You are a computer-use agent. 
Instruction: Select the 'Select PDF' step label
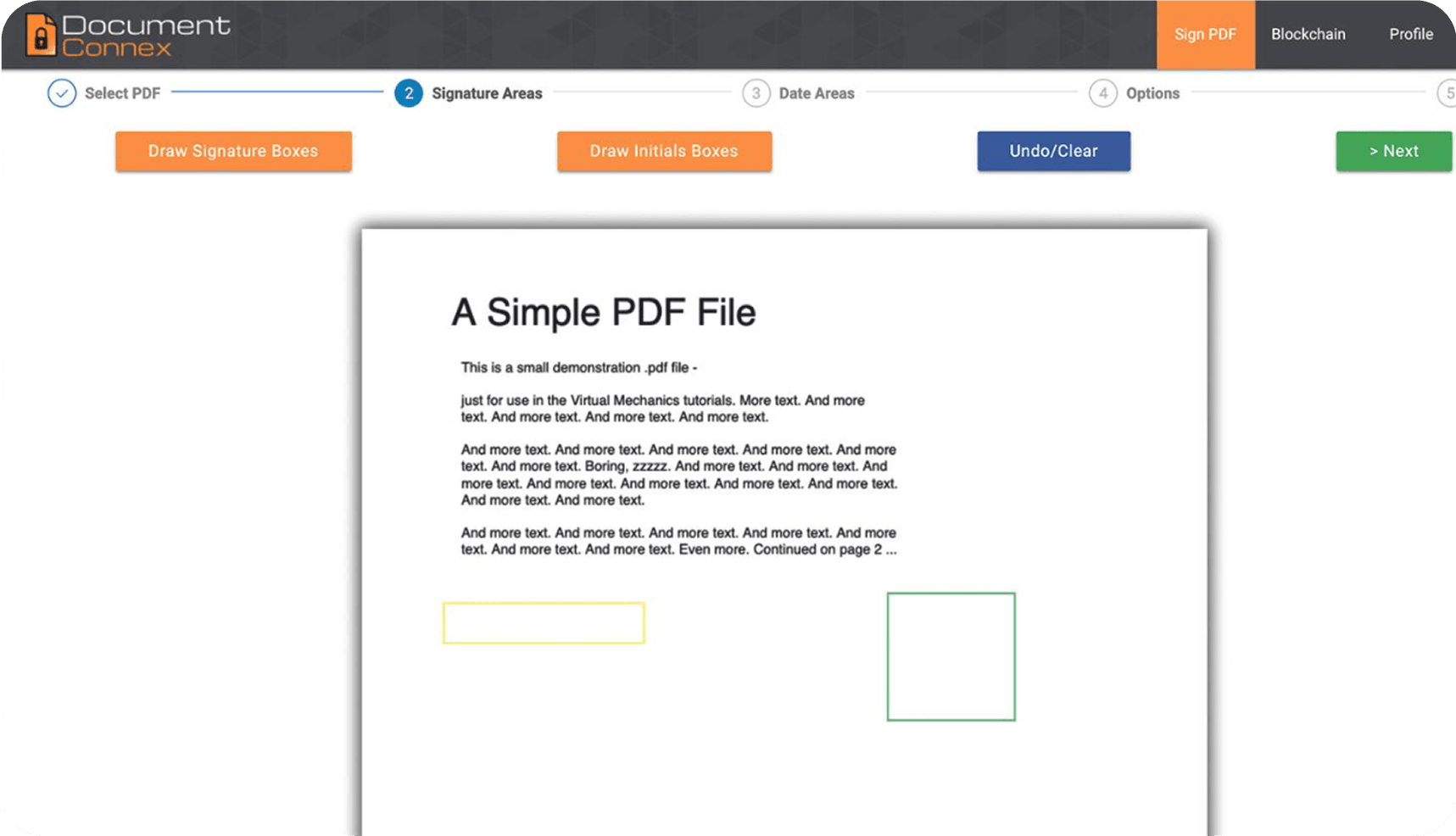point(122,93)
